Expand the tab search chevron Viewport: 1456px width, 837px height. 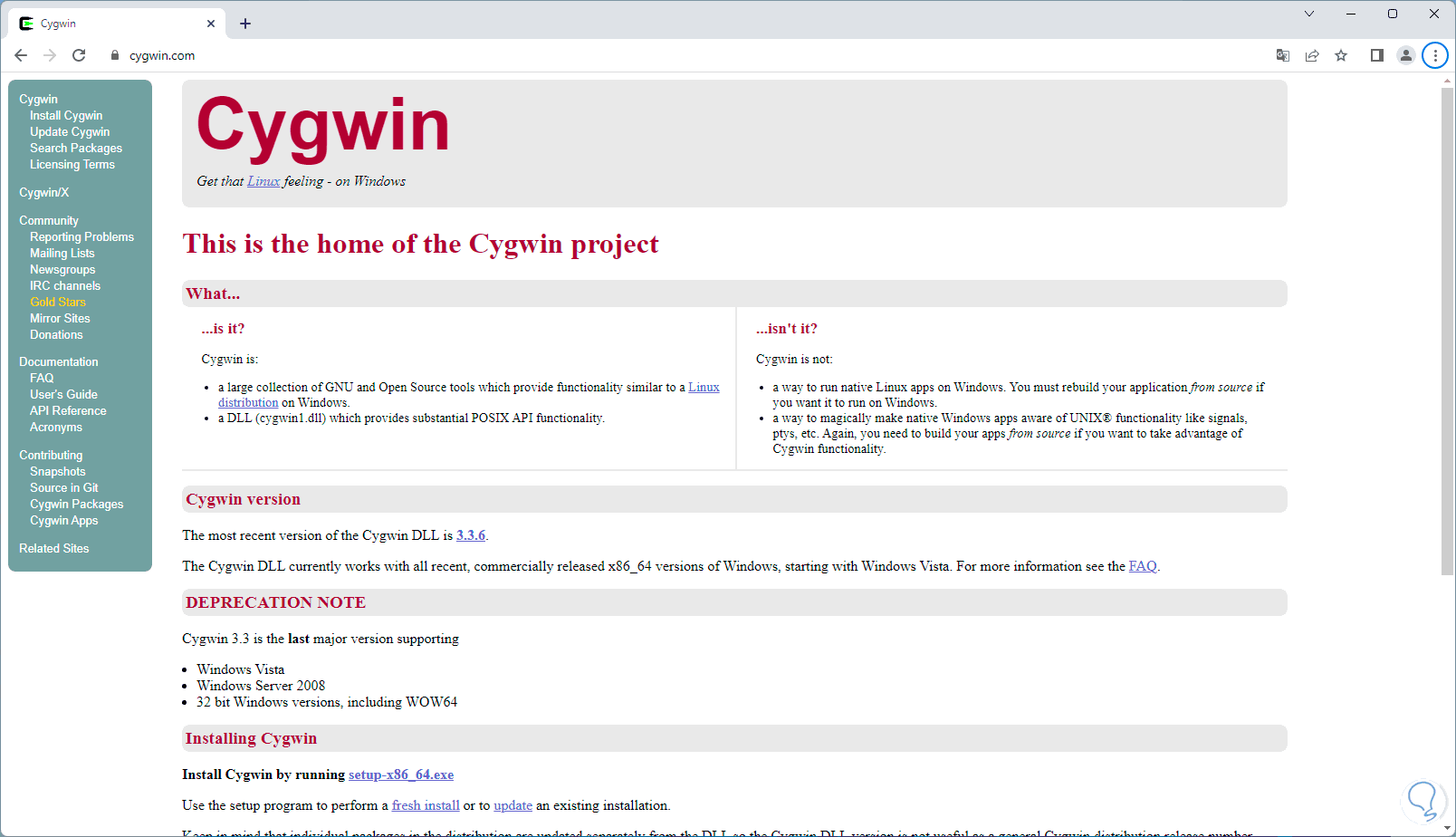pos(1309,14)
